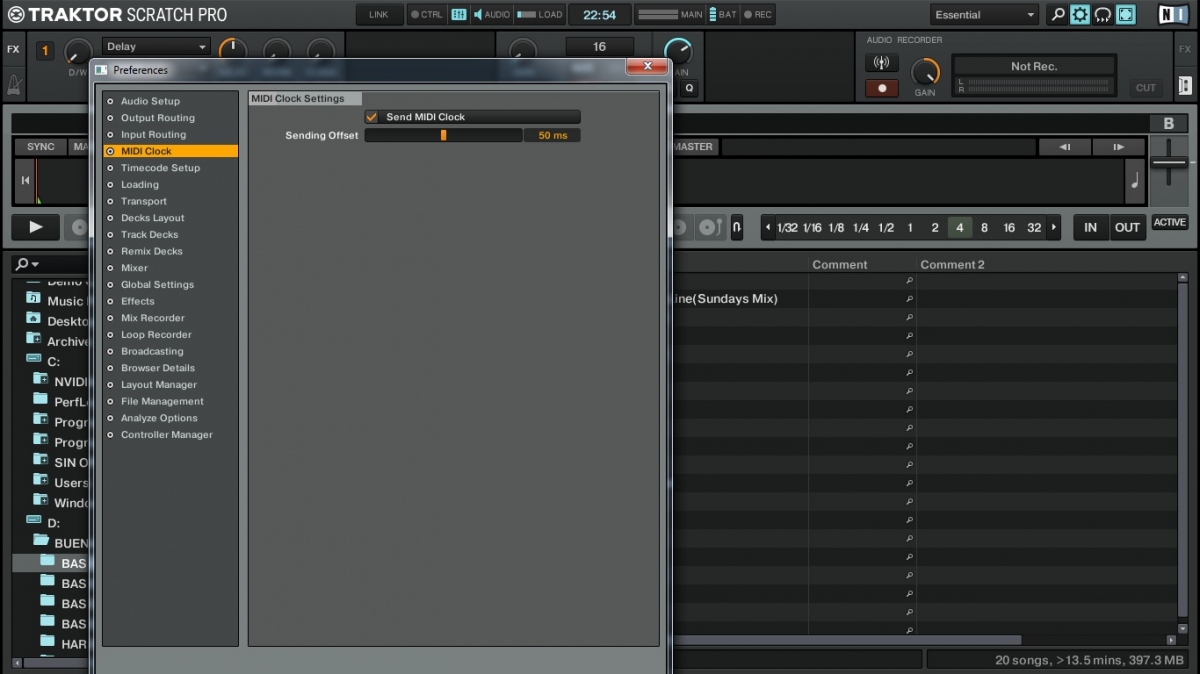Select loop size 16

[x=1009, y=228]
